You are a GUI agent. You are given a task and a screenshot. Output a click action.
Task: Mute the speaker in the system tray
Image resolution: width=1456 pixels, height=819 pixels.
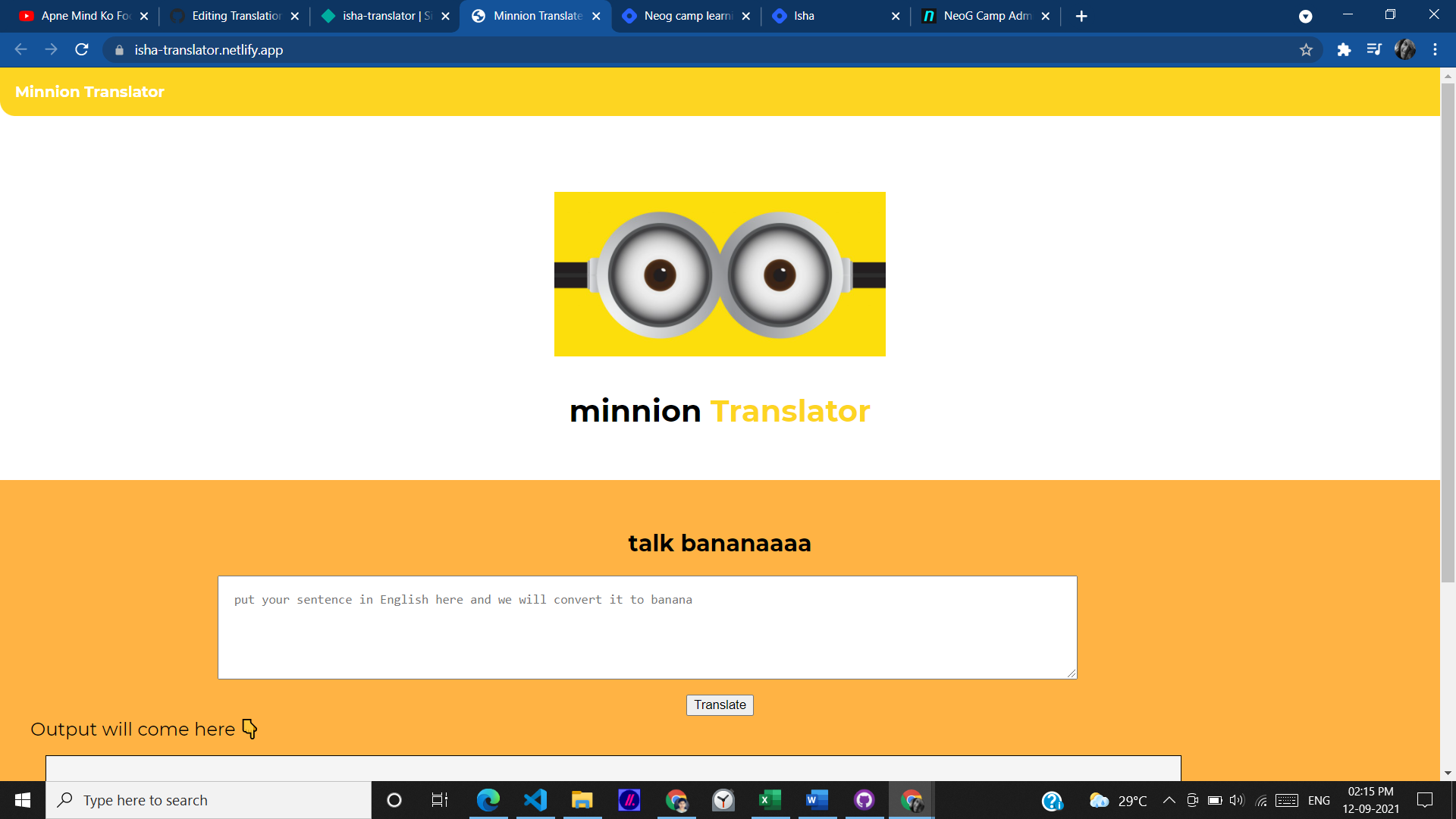1236,800
